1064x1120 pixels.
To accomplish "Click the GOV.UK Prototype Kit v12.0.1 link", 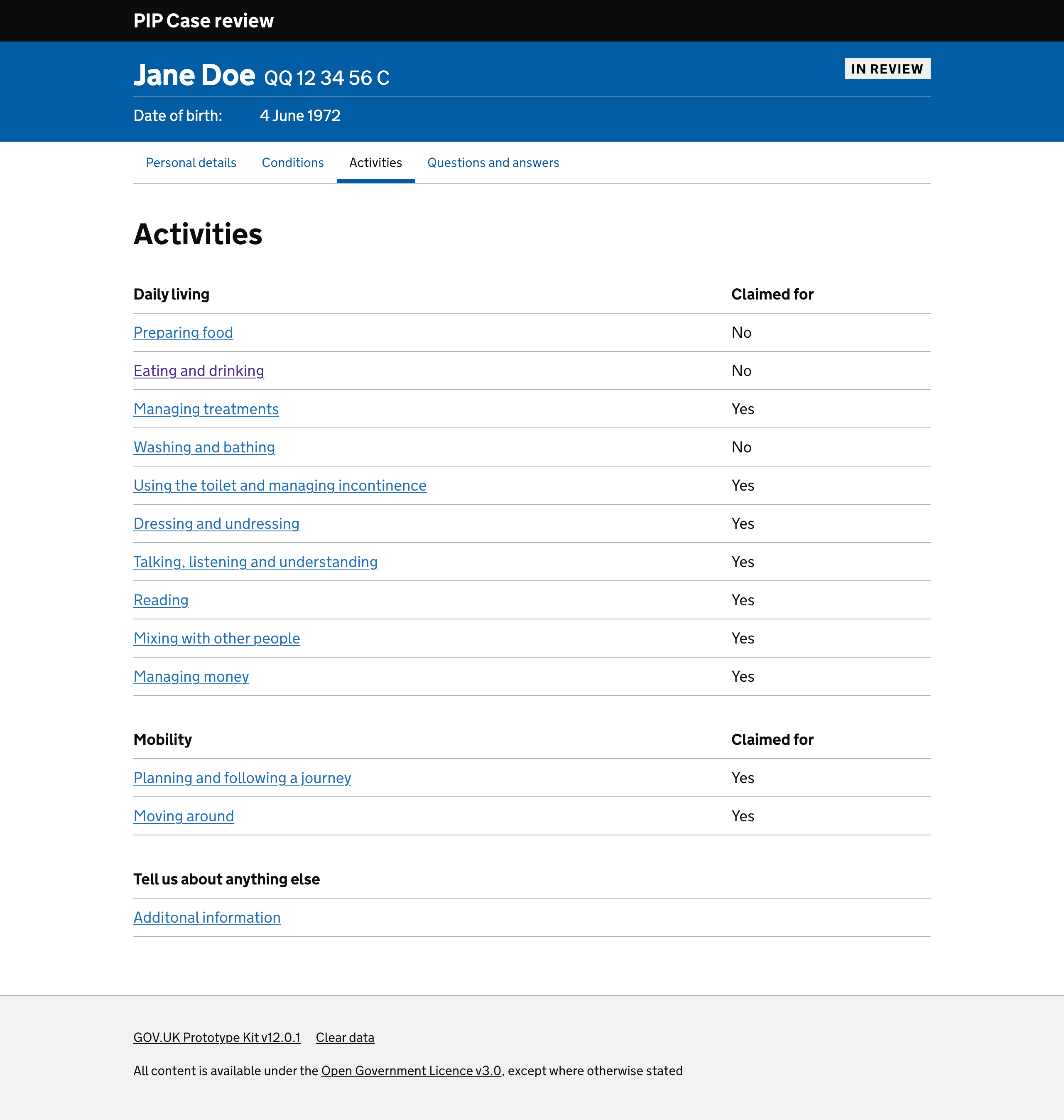I will tap(217, 1038).
